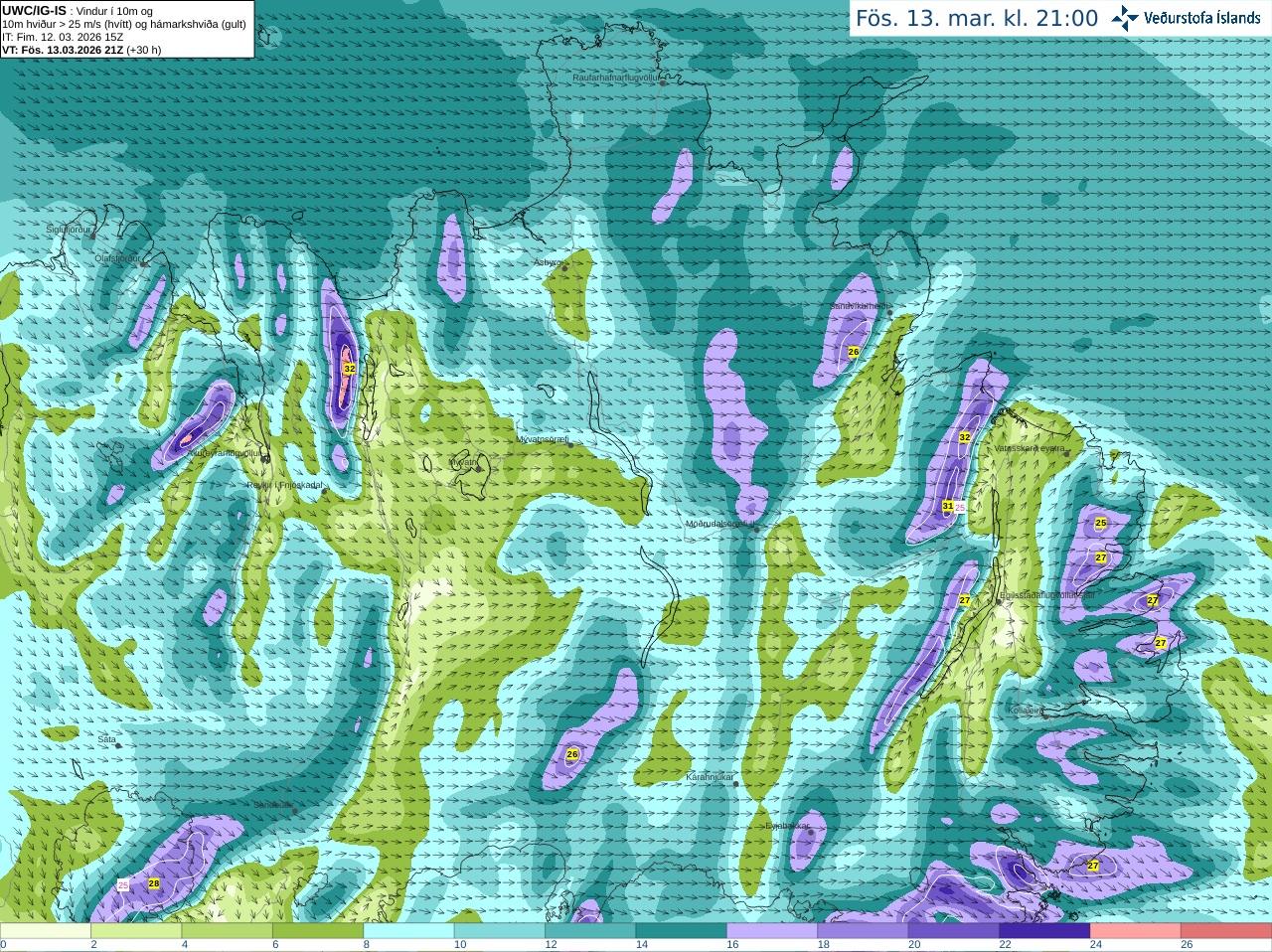This screenshot has width=1272, height=952.
Task: Pick the olive green 6–8 m/s legend swatch
Action: (318, 931)
